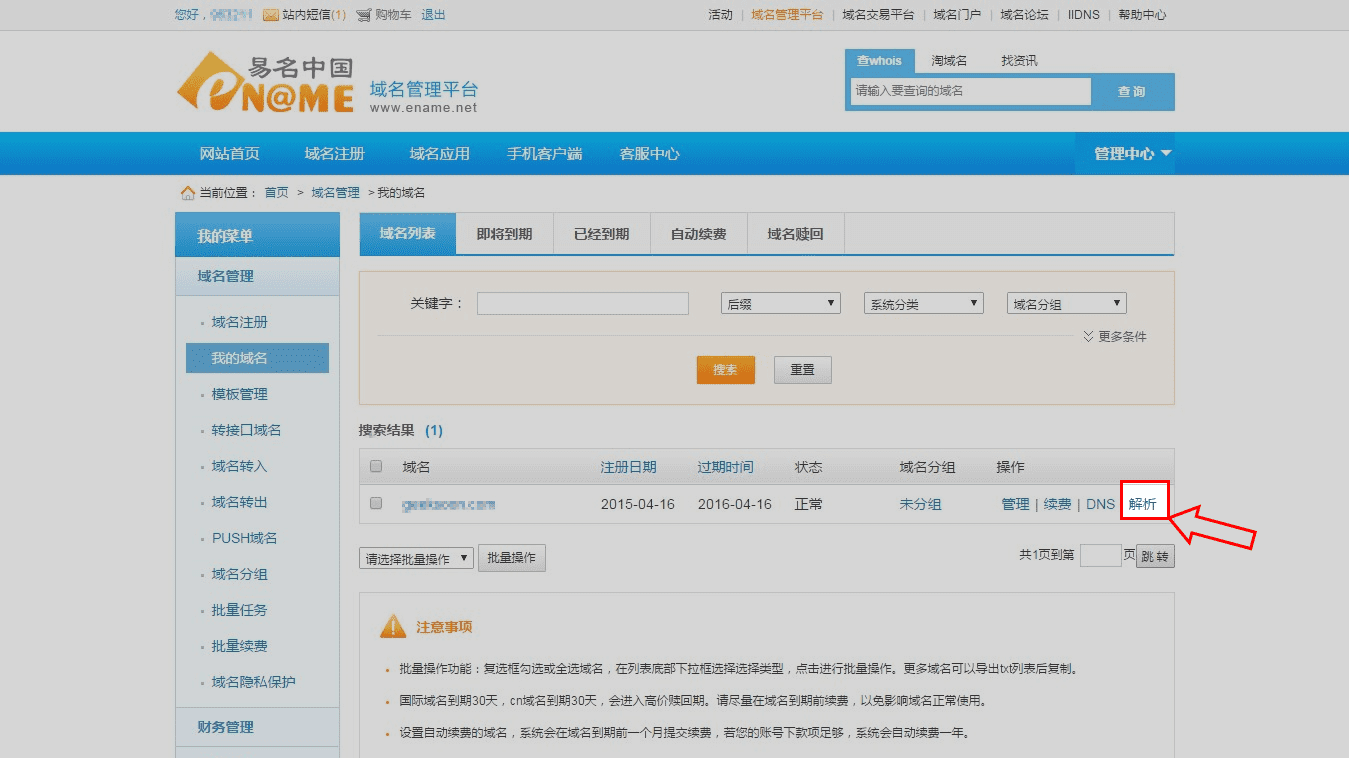Viewport: 1349px width, 758px height.
Task: Collapse the 域名管理 sidebar section
Action: point(257,276)
